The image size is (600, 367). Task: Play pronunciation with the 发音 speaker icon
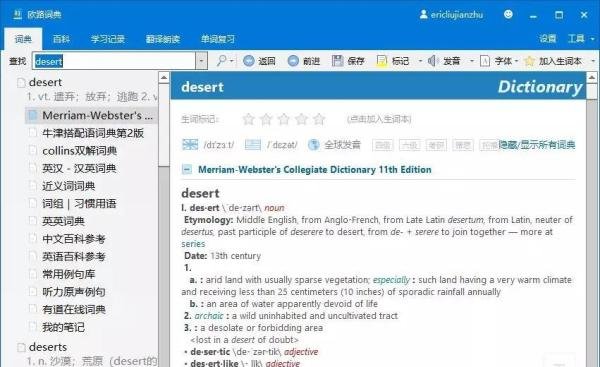coord(433,61)
